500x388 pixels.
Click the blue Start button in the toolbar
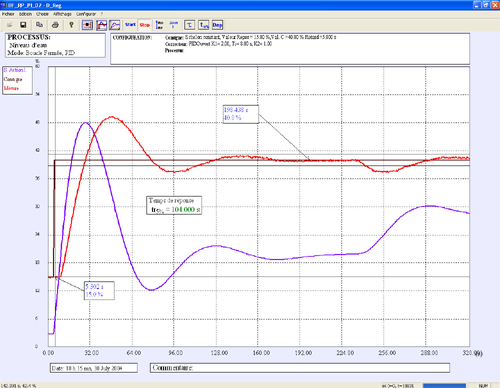tap(130, 25)
